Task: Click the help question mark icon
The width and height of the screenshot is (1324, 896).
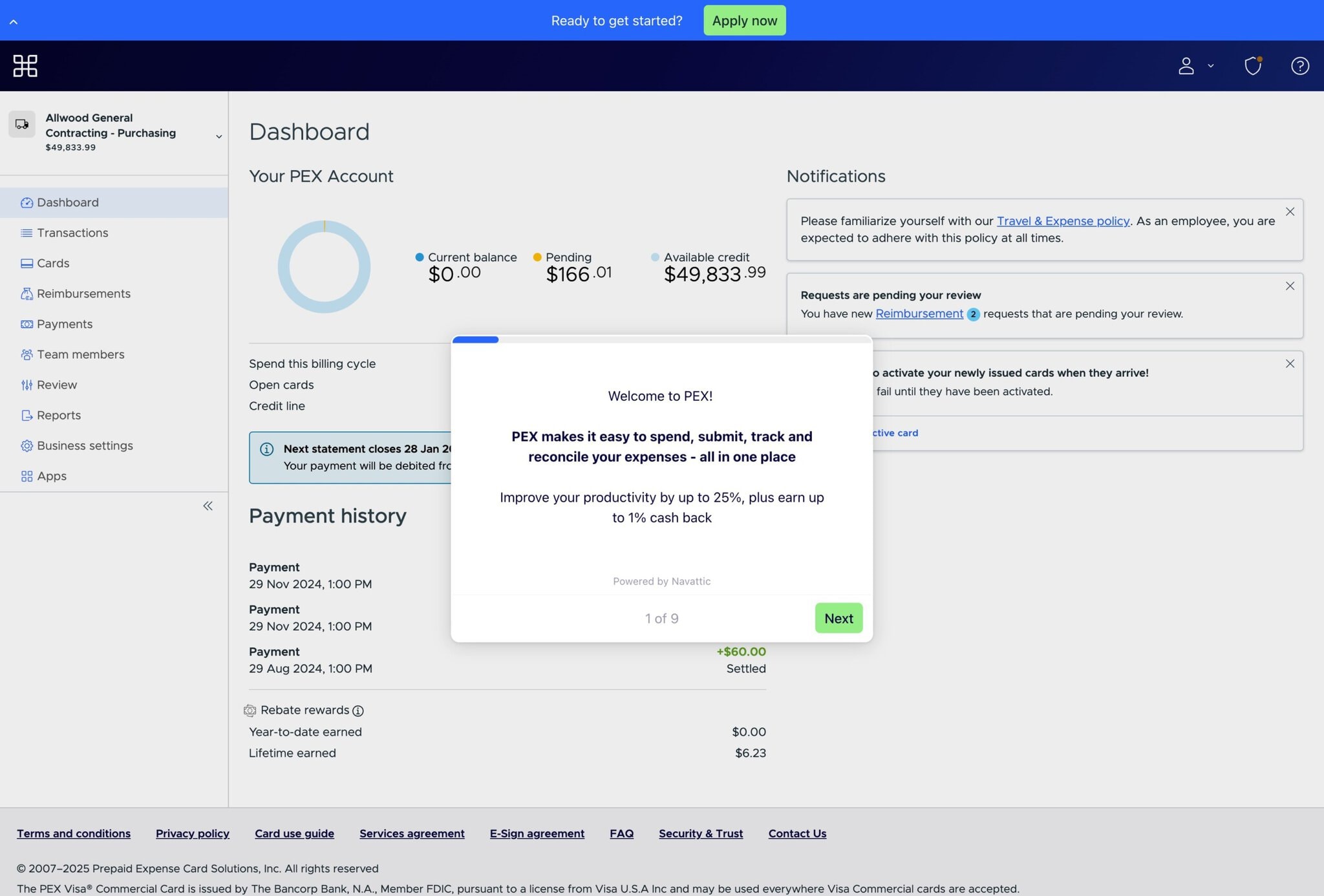Action: coord(1299,65)
